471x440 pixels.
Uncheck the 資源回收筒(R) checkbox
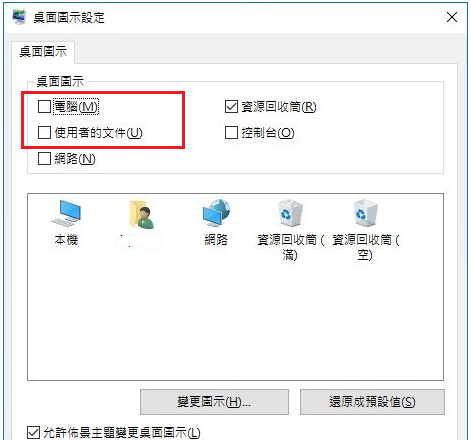[231, 107]
